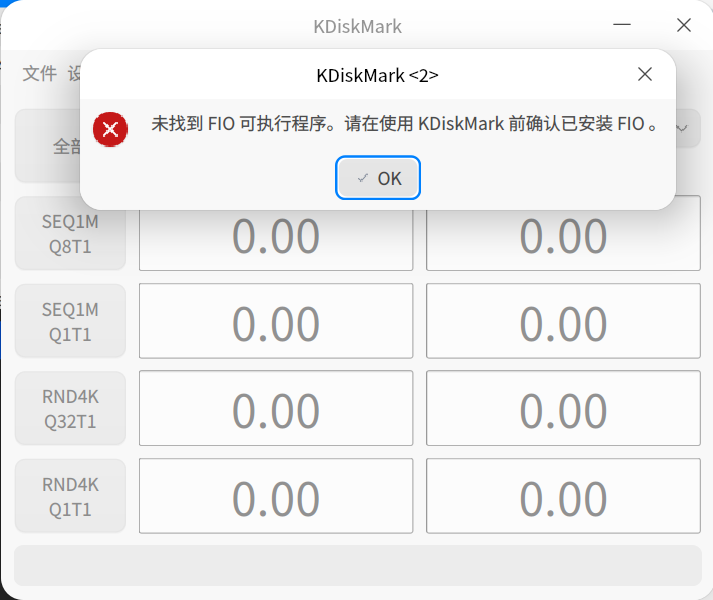Select SEQ1M Q1T1 read result 0.00
713x600 pixels.
276,321
